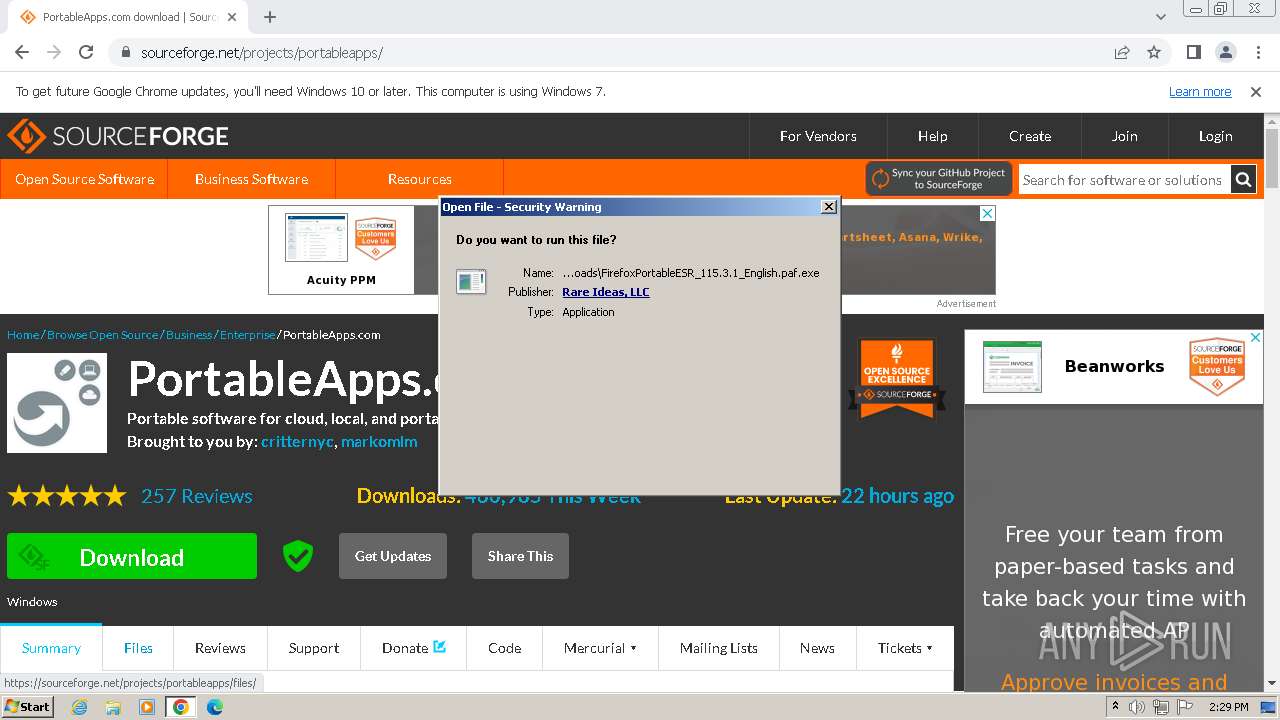
Task: Open the critternyc author link
Action: pyautogui.click(x=297, y=441)
